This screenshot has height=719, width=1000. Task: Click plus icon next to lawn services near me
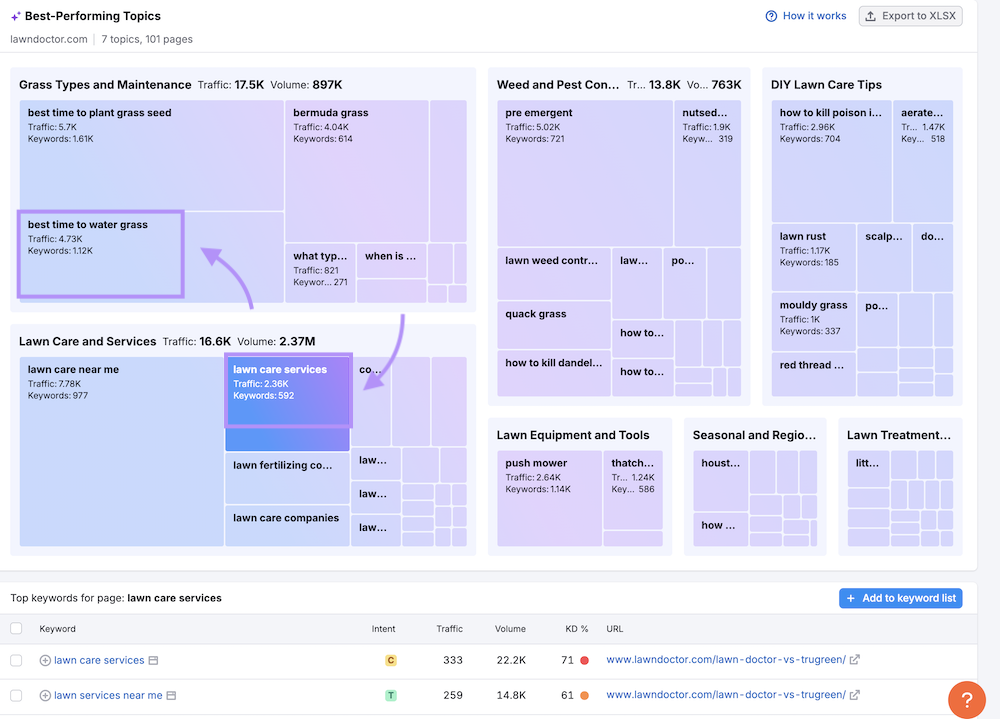(45, 696)
